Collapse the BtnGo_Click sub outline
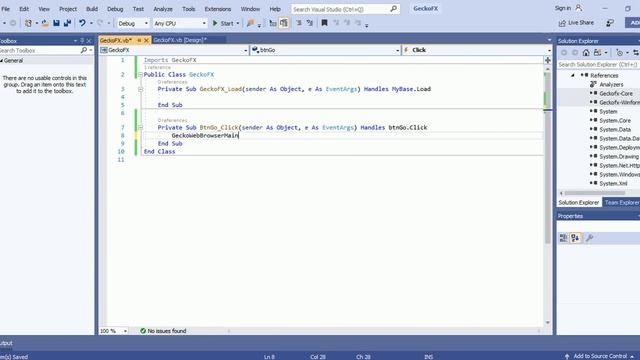640x360 pixels. (x=140, y=128)
